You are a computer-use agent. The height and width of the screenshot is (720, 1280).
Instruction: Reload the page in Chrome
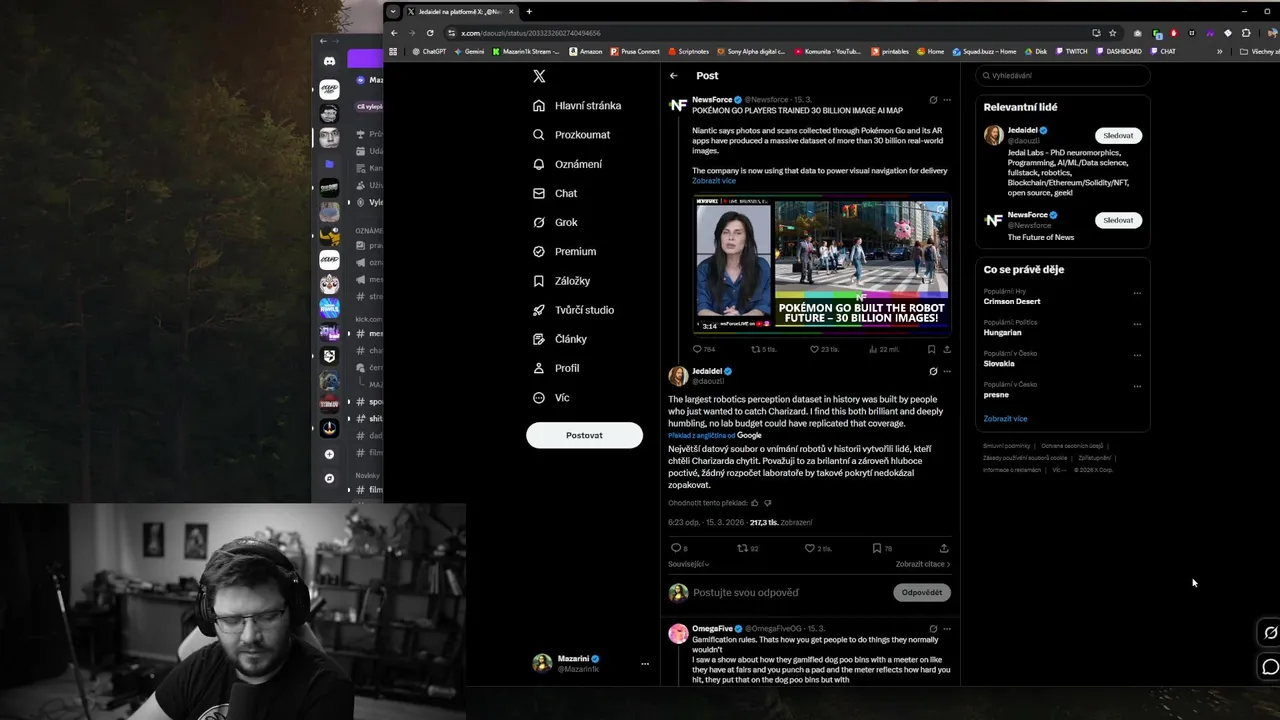[430, 33]
